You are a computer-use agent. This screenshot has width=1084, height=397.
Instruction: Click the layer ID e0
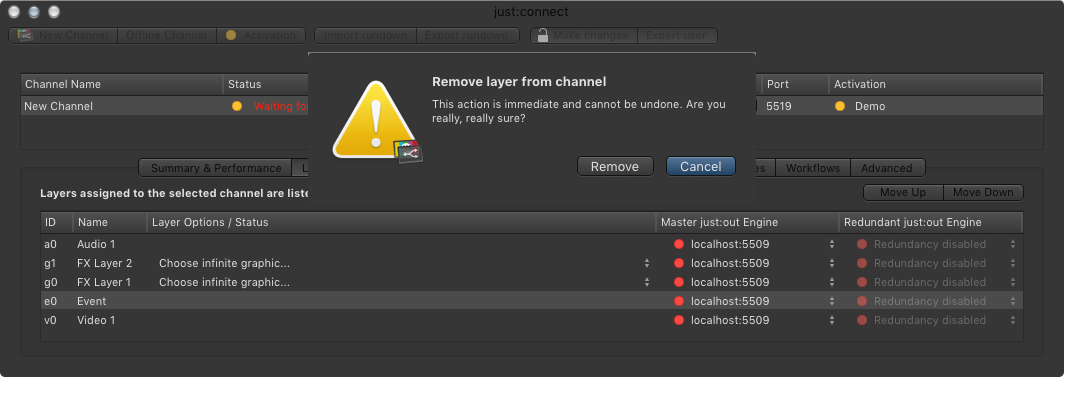(50, 301)
